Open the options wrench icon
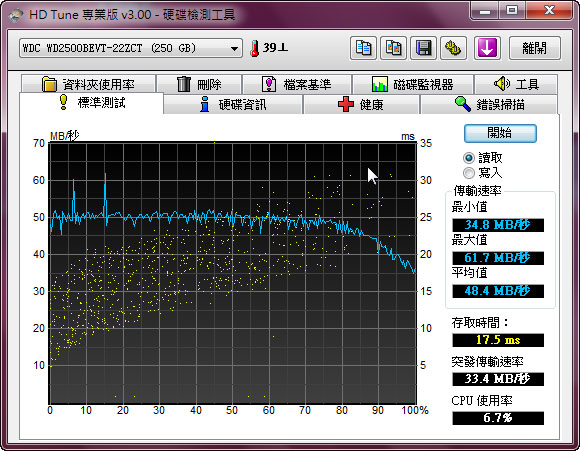 pyautogui.click(x=453, y=48)
